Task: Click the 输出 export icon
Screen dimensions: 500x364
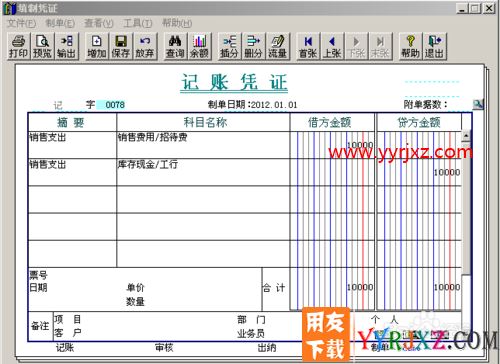Action: click(67, 46)
